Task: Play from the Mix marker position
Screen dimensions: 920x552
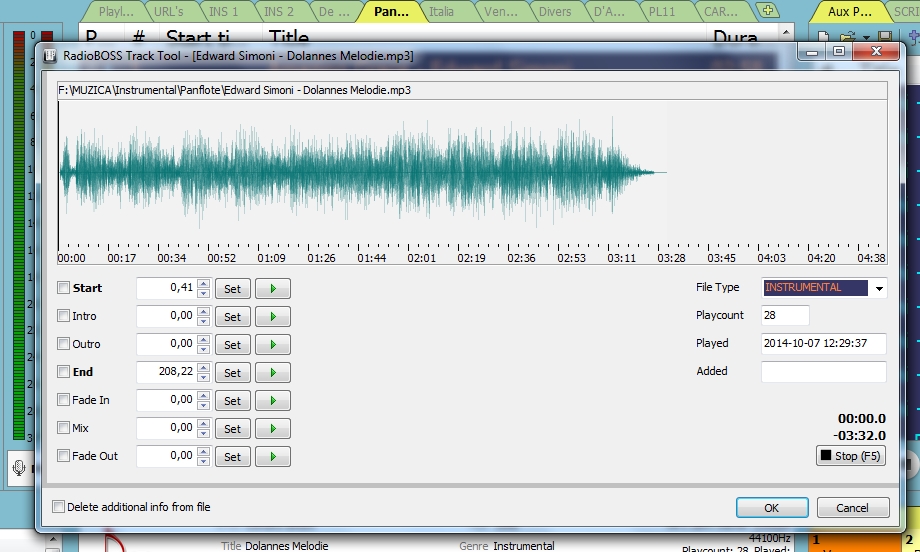Action: click(273, 429)
